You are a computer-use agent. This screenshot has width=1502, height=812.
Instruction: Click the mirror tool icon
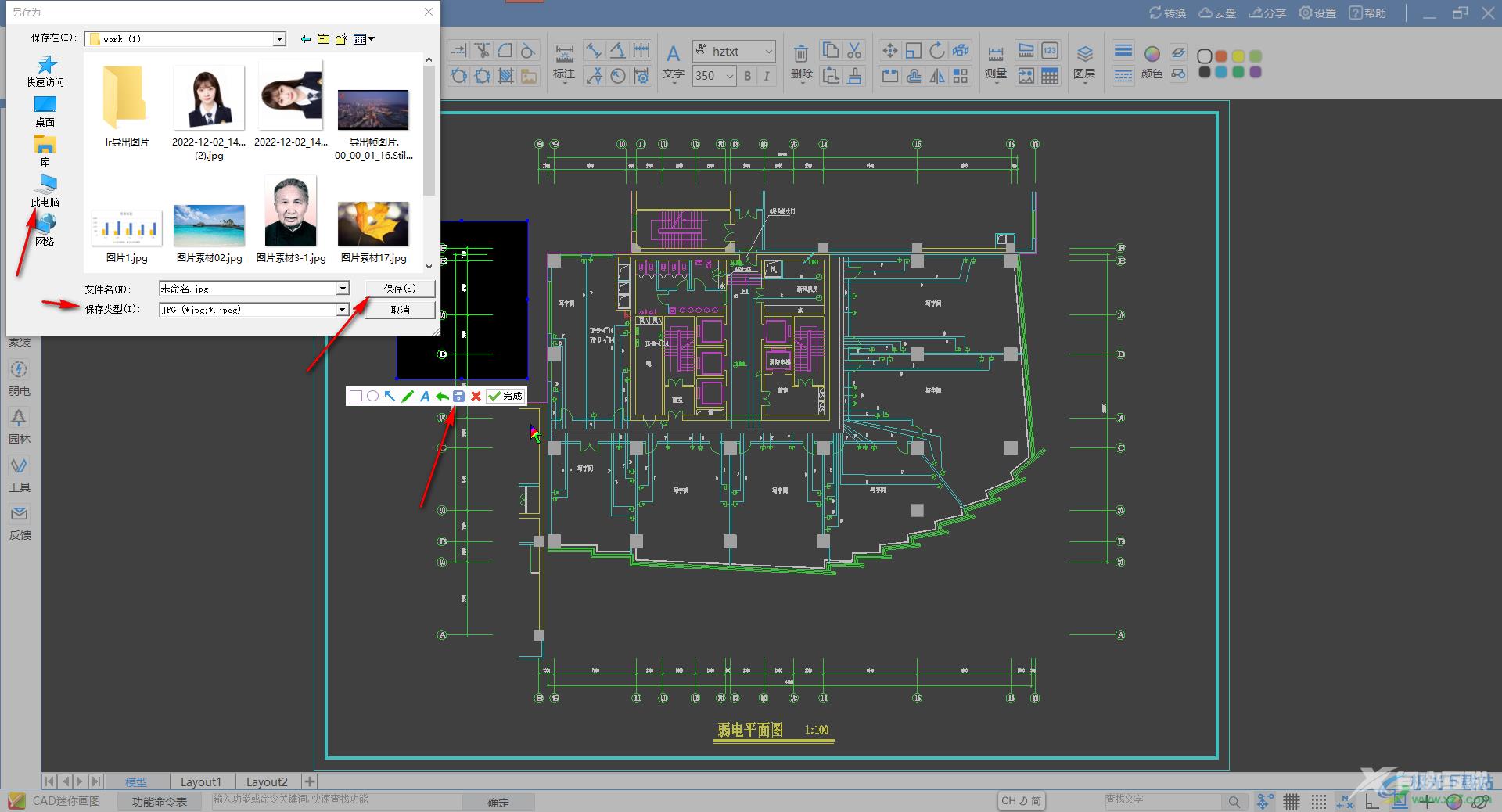click(x=937, y=76)
